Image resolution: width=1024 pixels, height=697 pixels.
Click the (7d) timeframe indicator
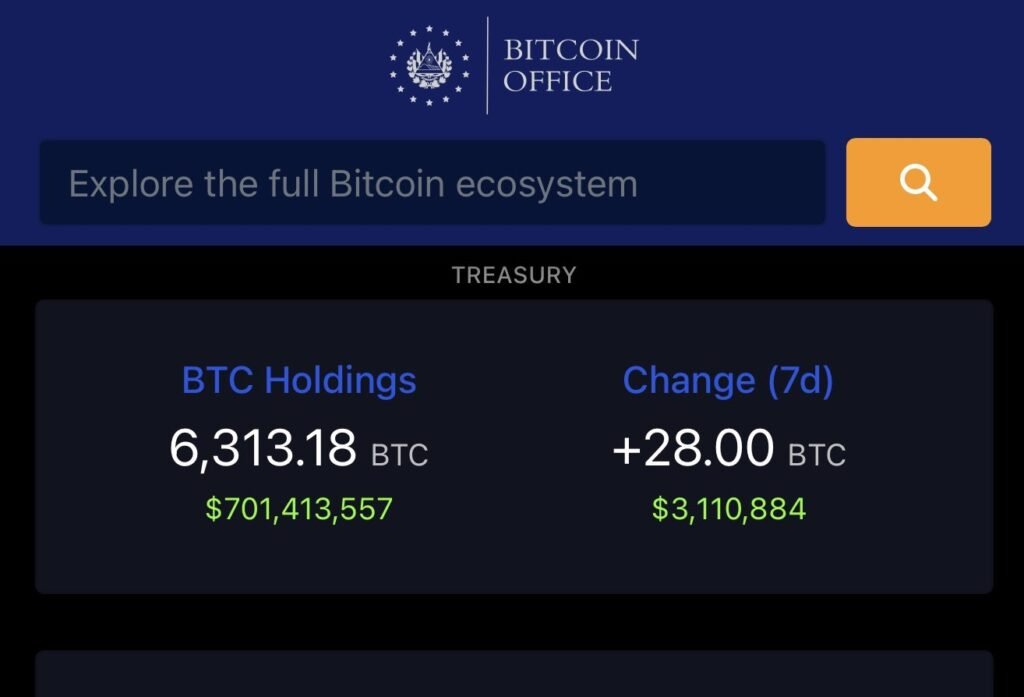pos(801,380)
